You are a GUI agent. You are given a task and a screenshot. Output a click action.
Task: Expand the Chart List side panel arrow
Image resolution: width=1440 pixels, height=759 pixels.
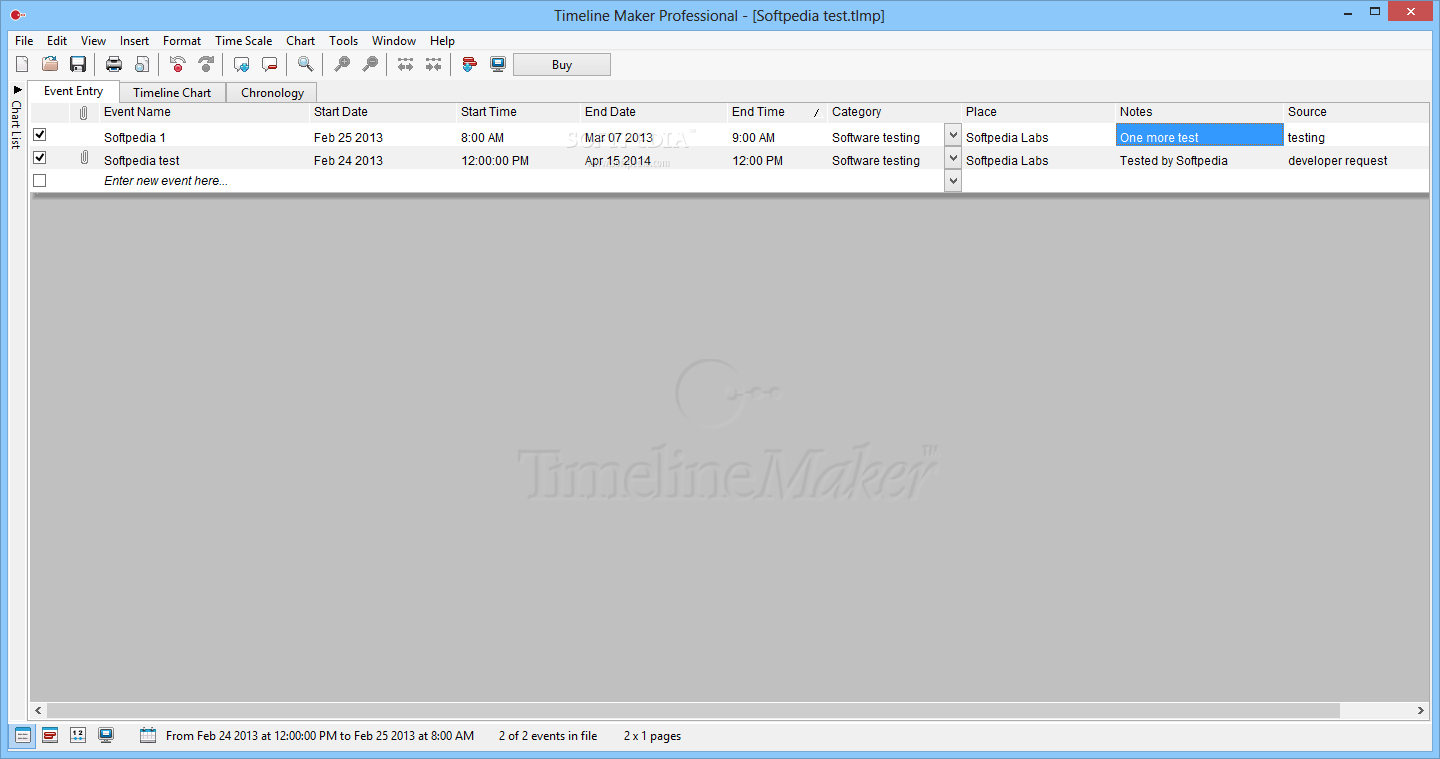coord(17,90)
